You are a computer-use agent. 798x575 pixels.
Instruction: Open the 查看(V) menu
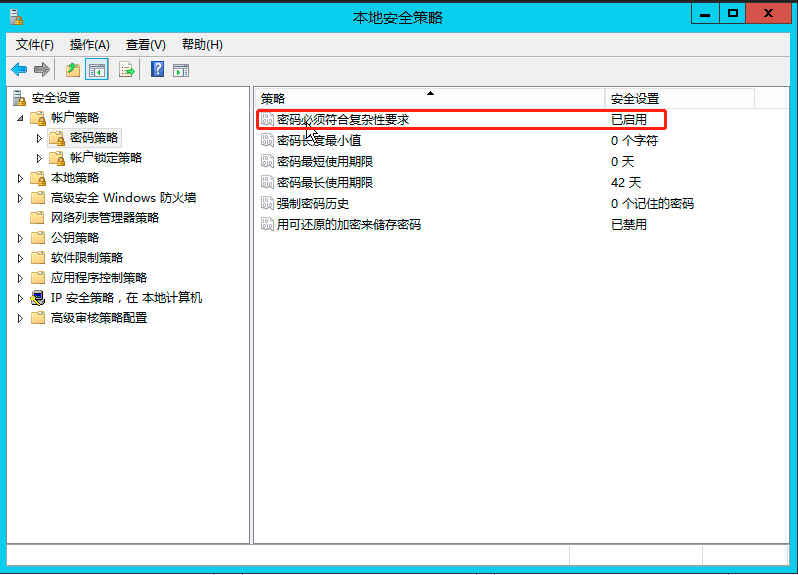point(146,45)
